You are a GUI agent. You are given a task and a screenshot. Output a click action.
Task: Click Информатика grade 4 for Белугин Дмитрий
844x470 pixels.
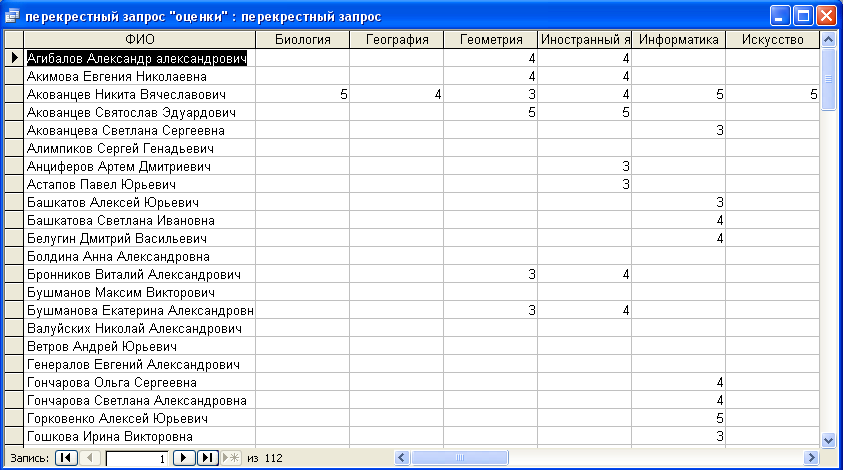(x=679, y=238)
